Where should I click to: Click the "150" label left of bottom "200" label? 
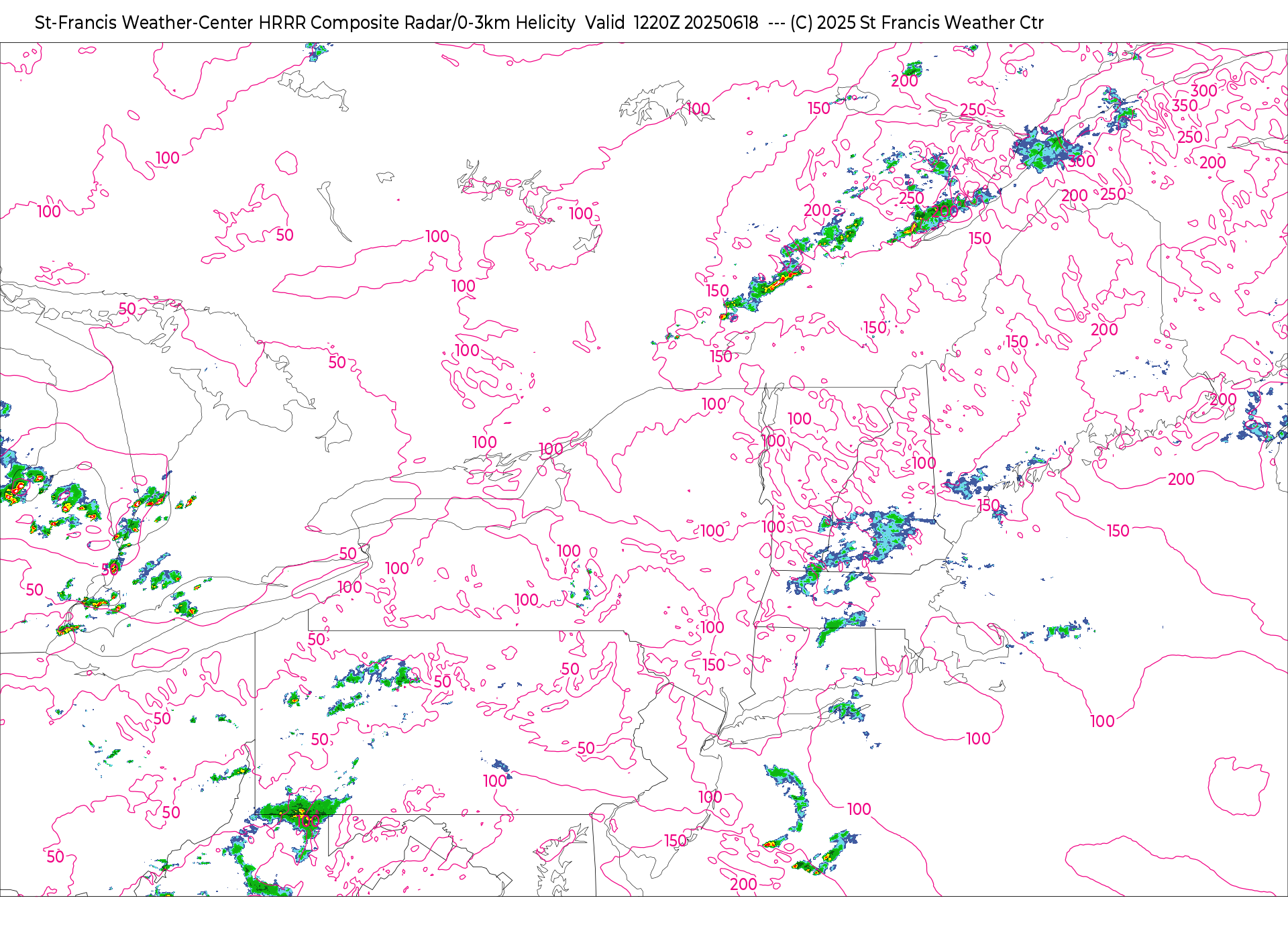[x=676, y=840]
